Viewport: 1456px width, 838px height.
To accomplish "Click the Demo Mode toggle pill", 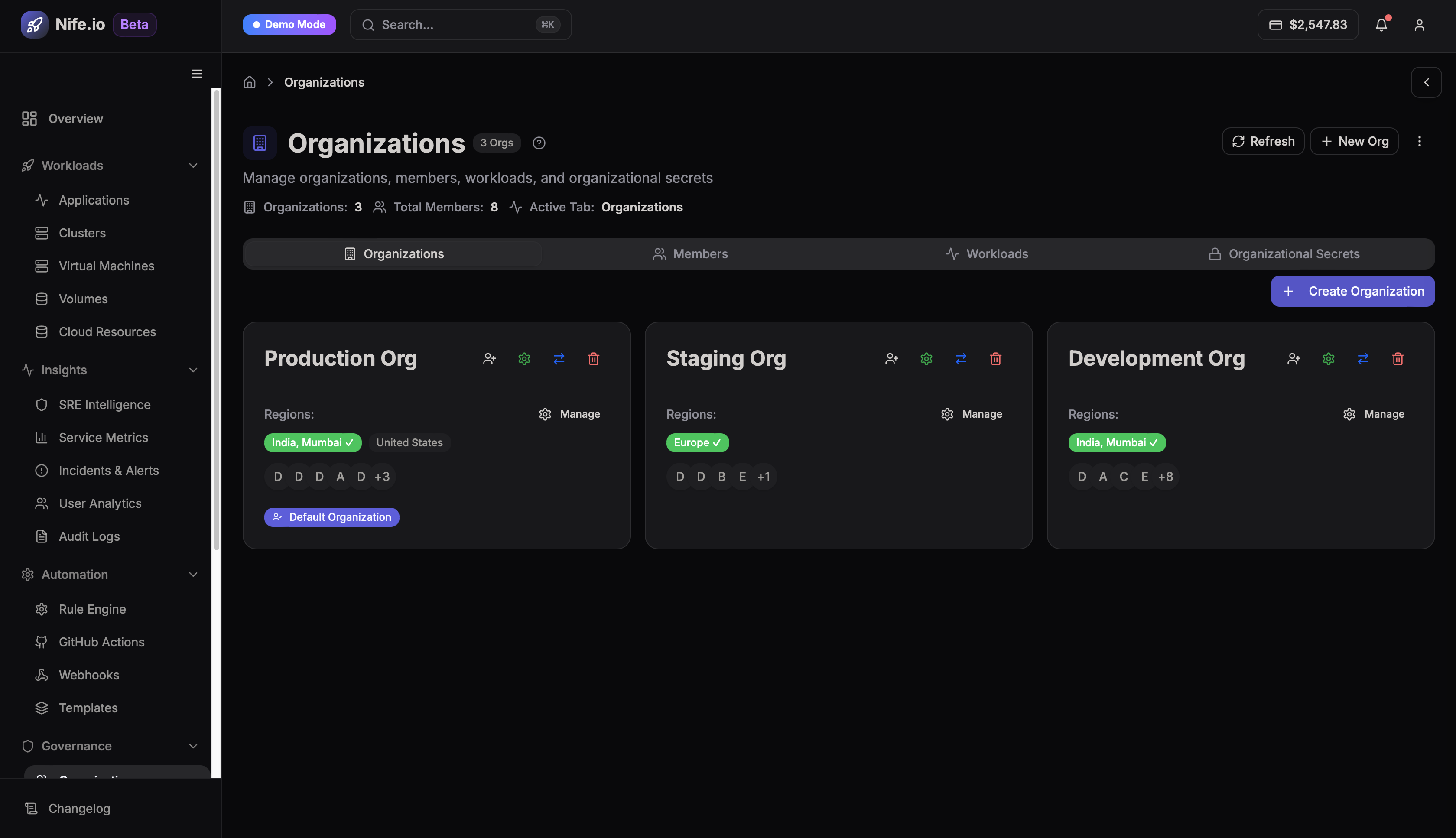I will tap(289, 24).
